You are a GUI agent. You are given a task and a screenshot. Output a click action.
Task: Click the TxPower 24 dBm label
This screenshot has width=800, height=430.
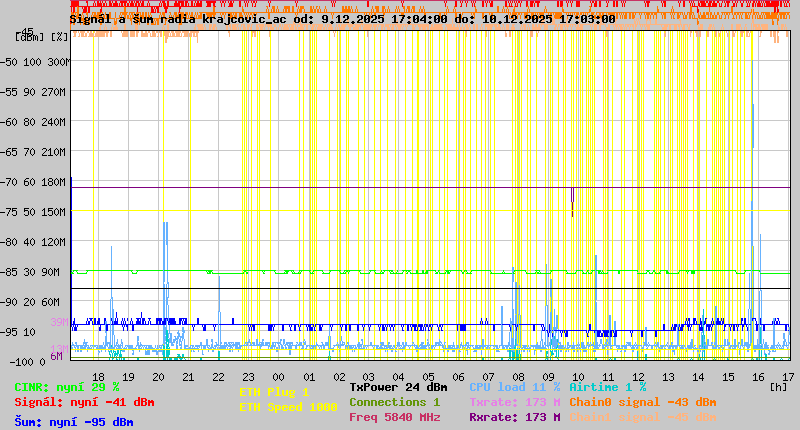tap(398, 387)
